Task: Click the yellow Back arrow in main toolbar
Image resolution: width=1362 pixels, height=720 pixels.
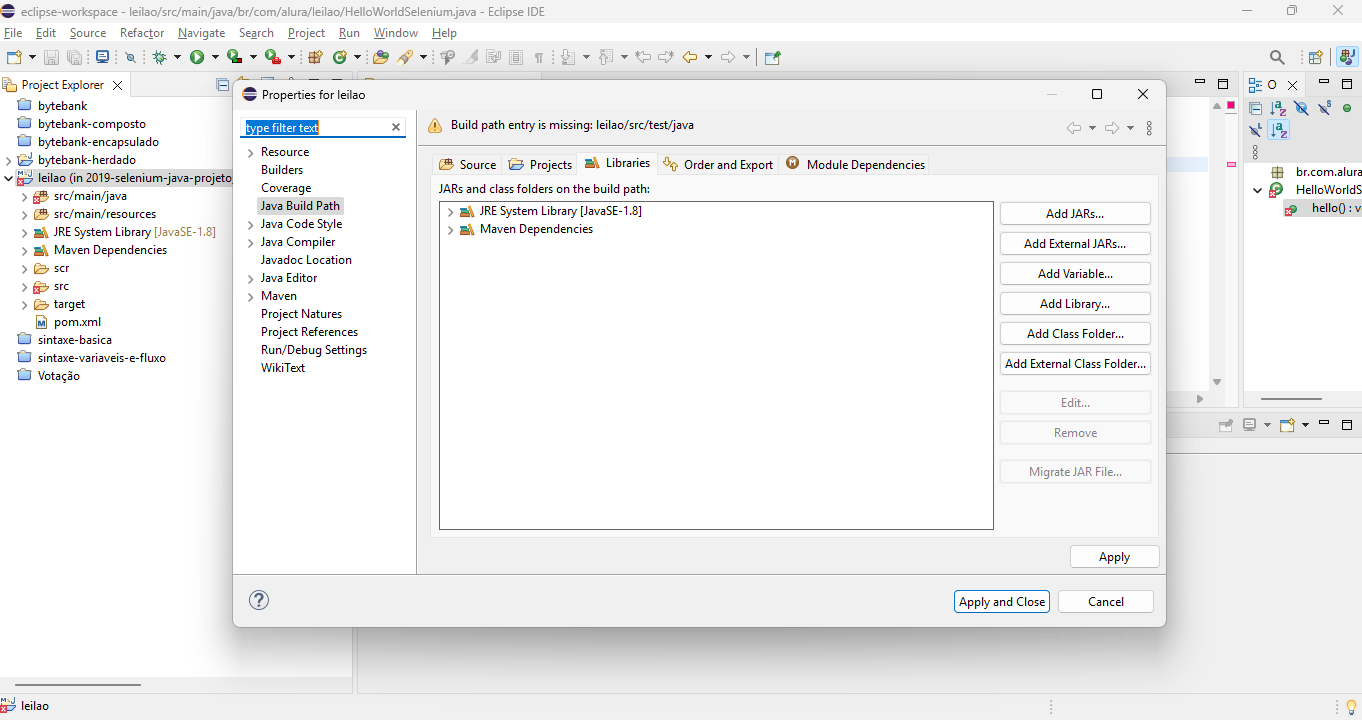Action: click(x=690, y=57)
